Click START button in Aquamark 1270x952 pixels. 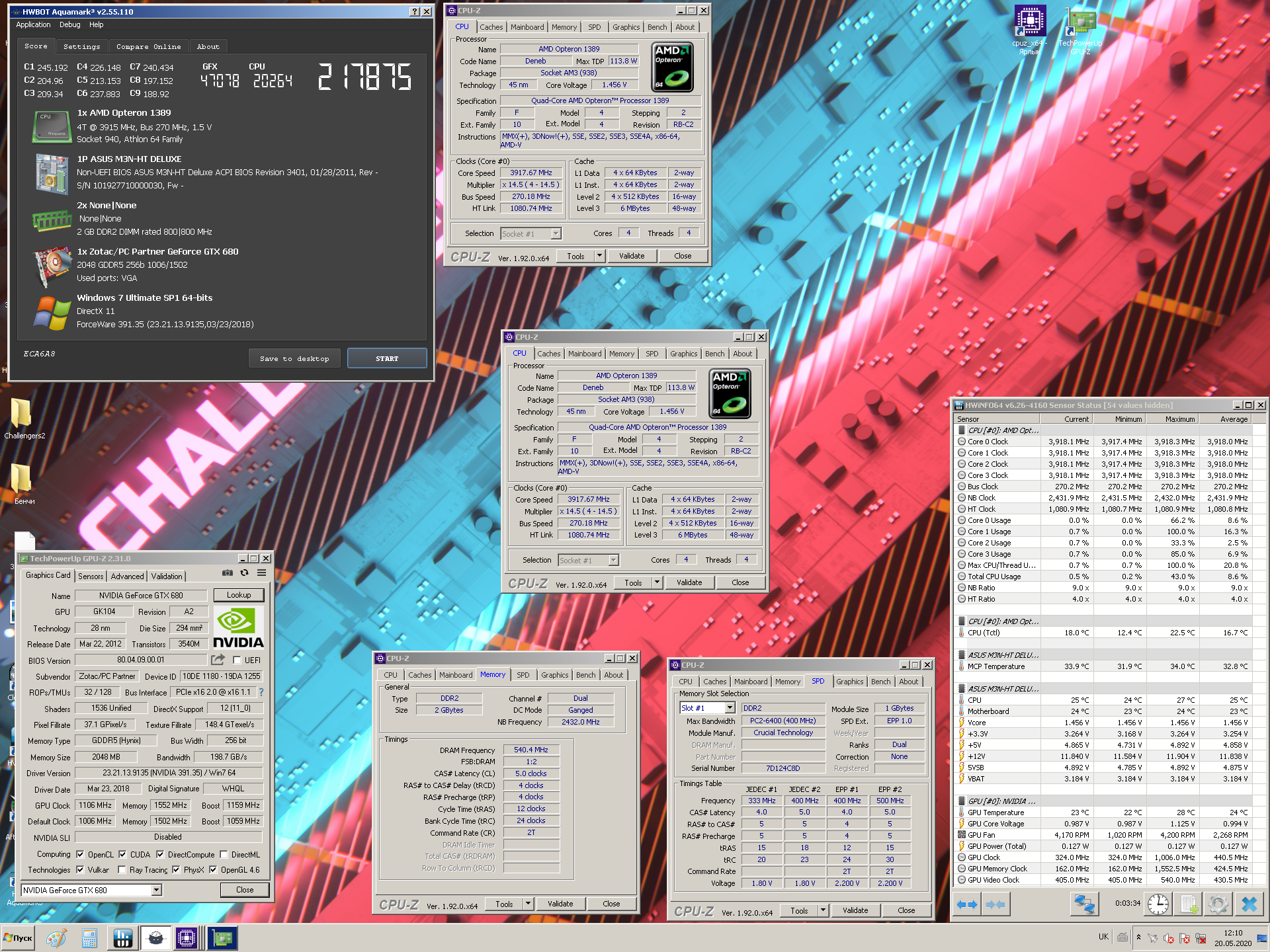[387, 358]
